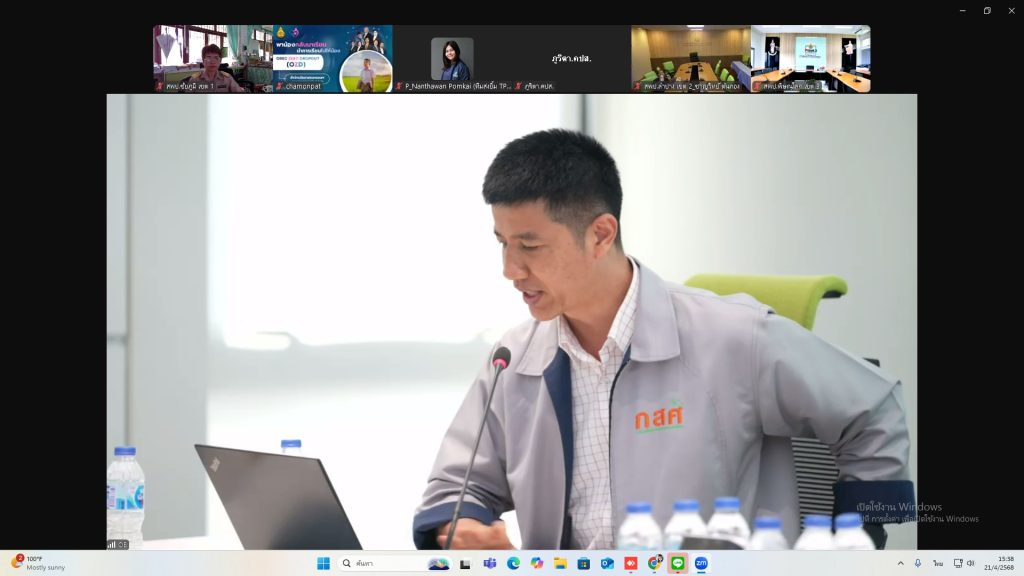
Task: Open the Windows Start menu
Action: (323, 564)
